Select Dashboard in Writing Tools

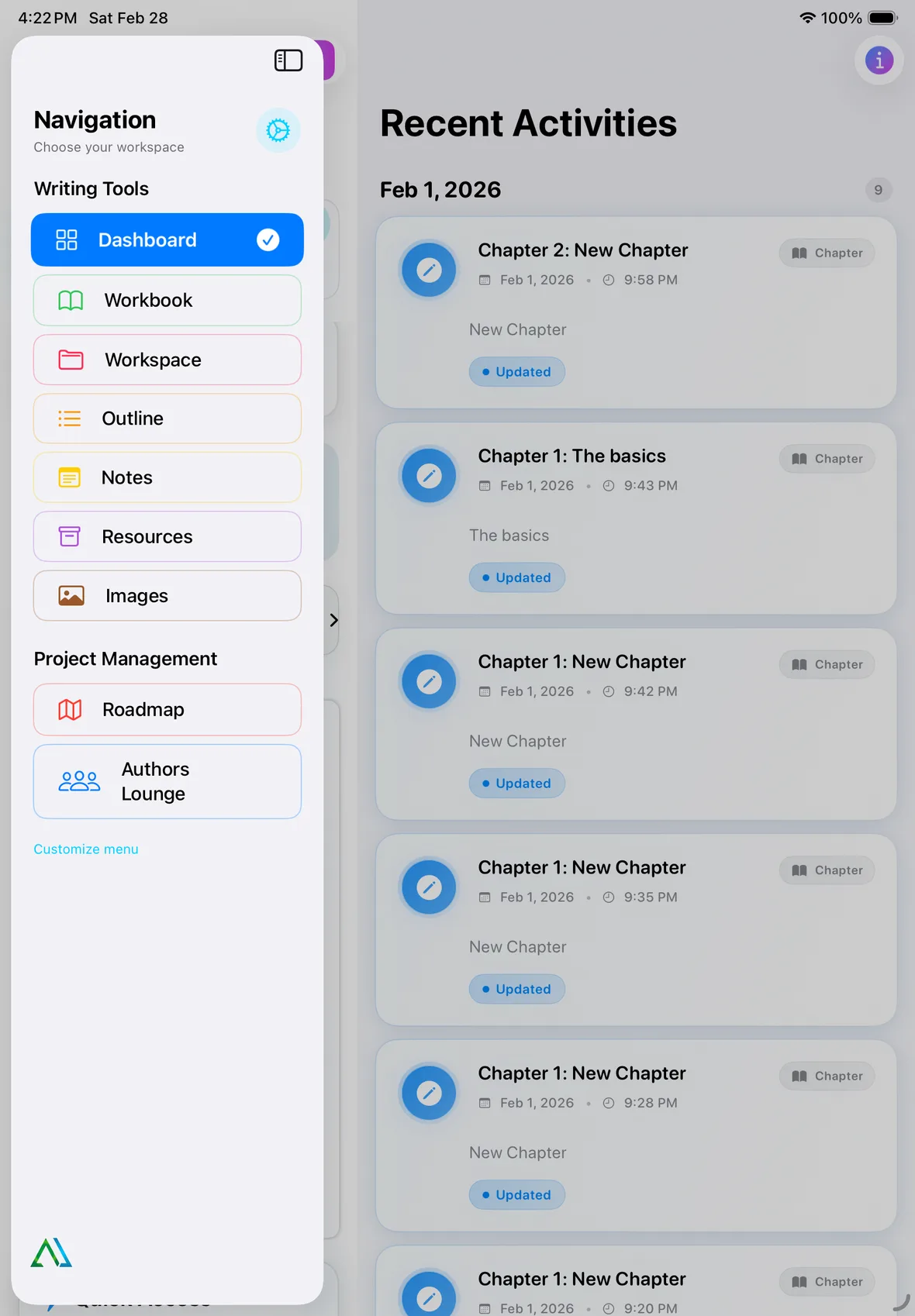pyautogui.click(x=167, y=239)
